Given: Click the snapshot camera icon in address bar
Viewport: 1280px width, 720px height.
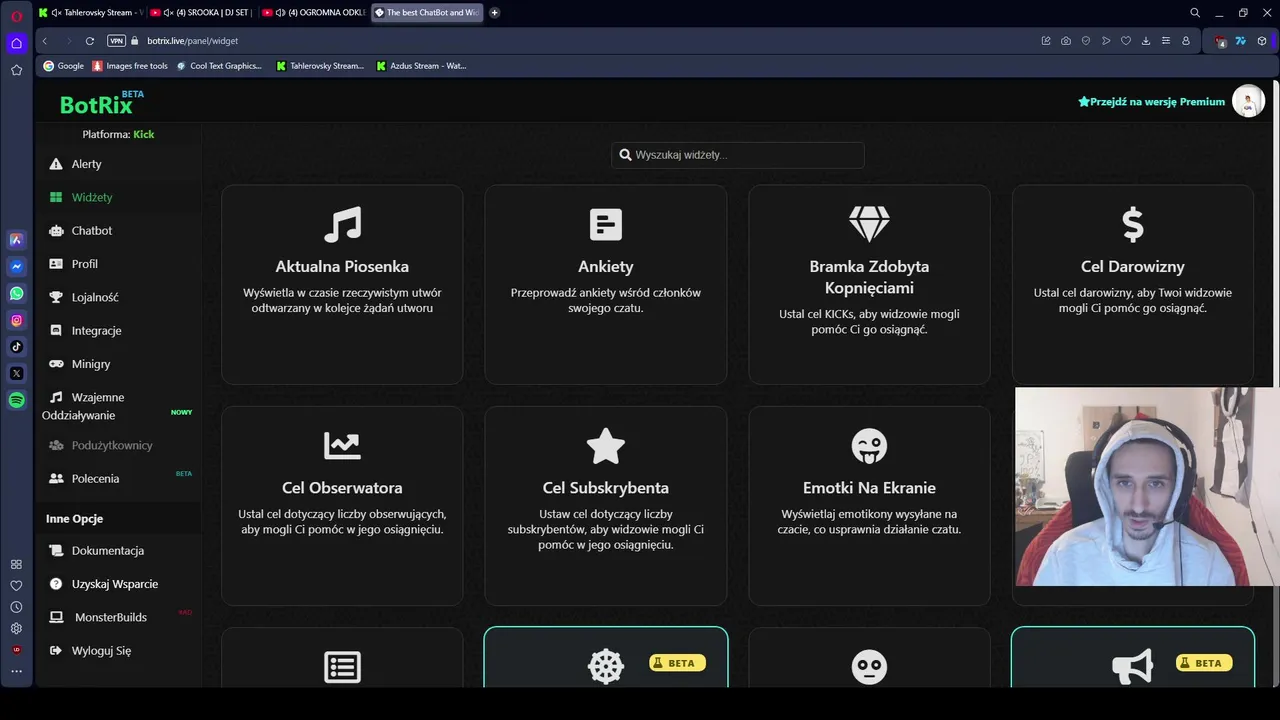Looking at the screenshot, I should 1066,41.
